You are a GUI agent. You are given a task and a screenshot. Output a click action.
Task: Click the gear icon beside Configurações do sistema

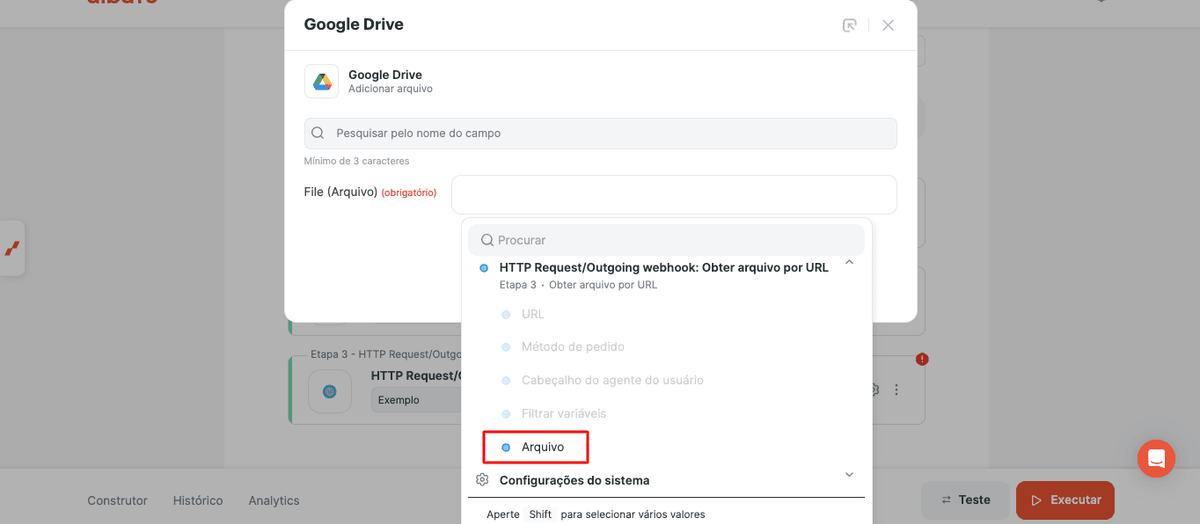482,480
